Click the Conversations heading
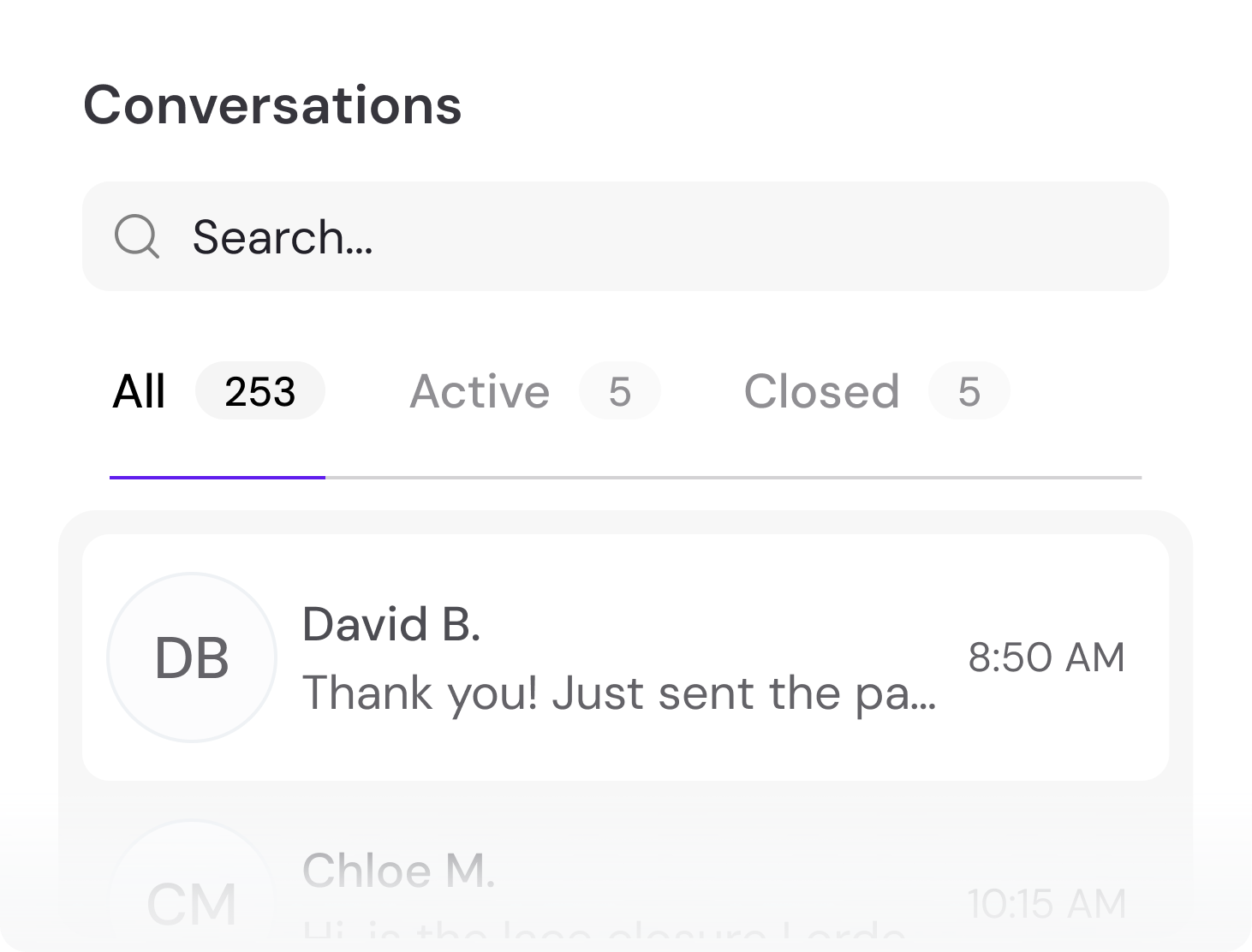This screenshot has height=952, width=1252. coord(272,105)
